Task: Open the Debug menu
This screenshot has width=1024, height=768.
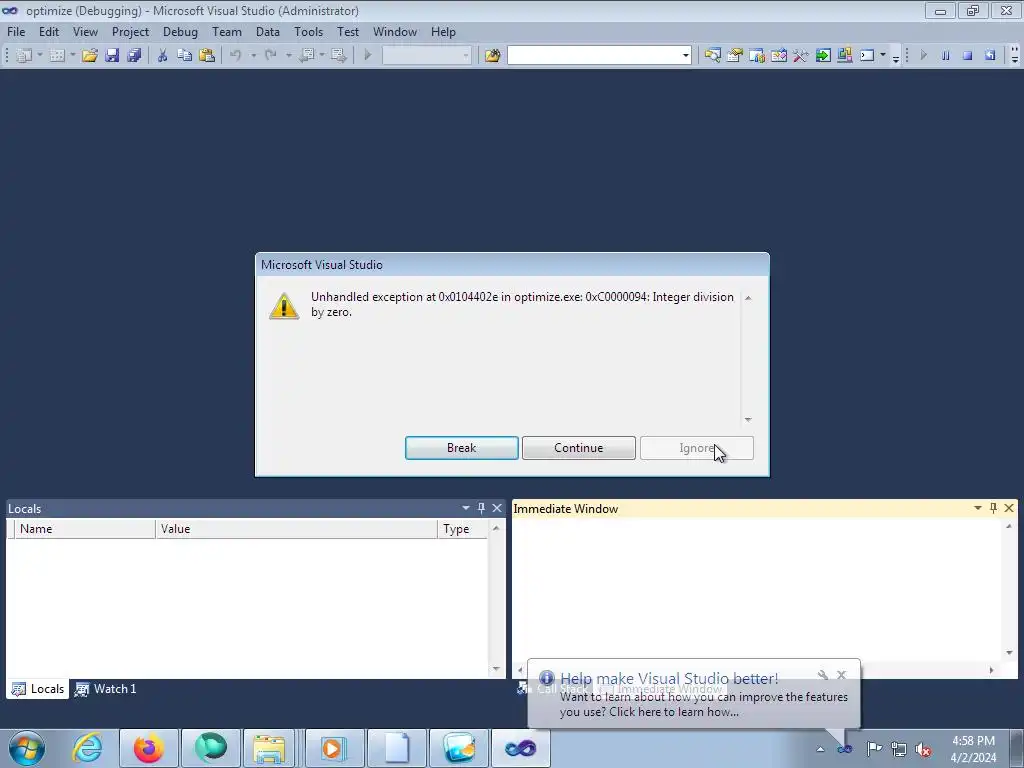Action: tap(180, 31)
